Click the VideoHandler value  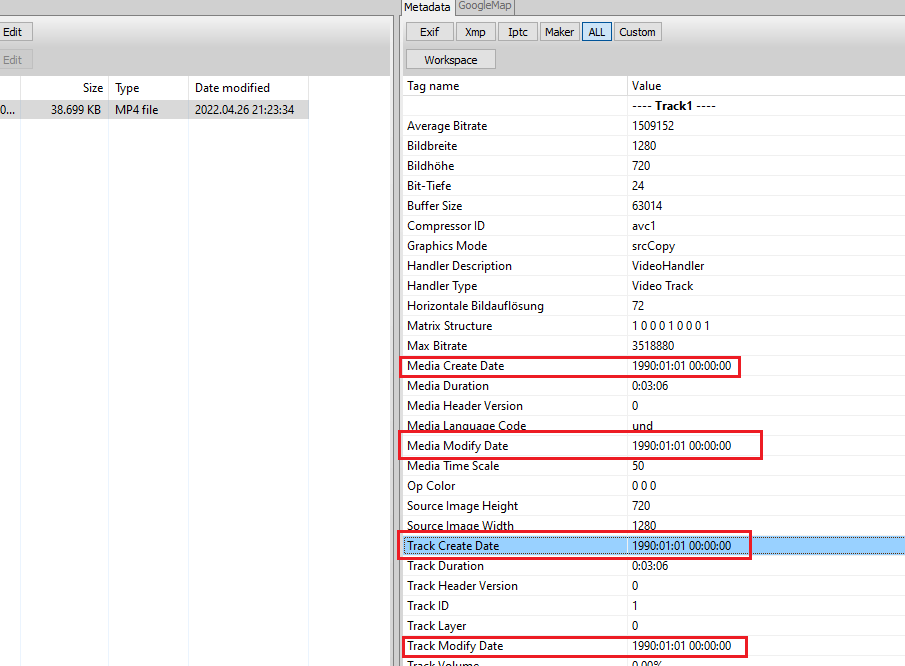pyautogui.click(x=668, y=266)
